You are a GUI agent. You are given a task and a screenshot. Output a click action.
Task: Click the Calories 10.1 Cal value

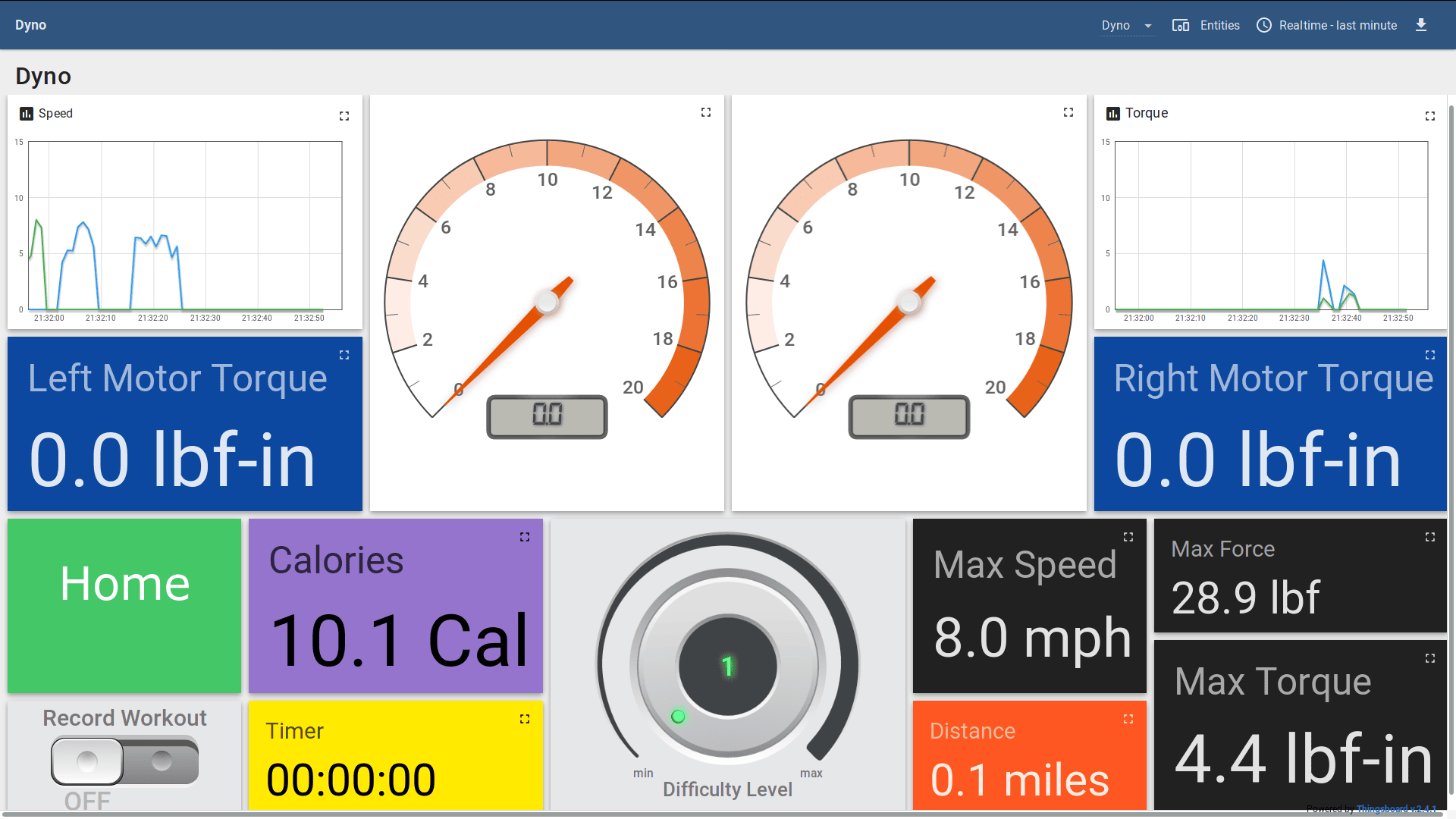[399, 641]
